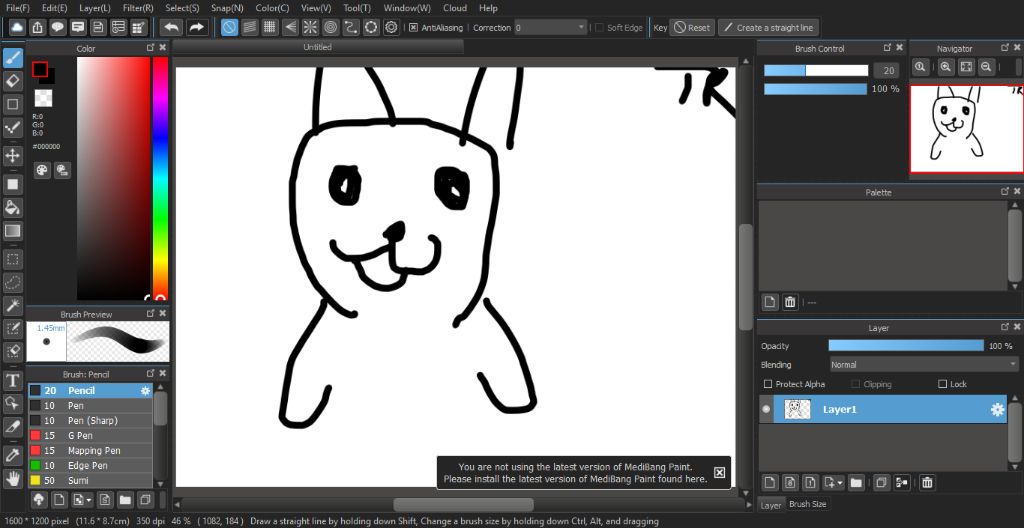Click Create a straight line button

(x=768, y=27)
